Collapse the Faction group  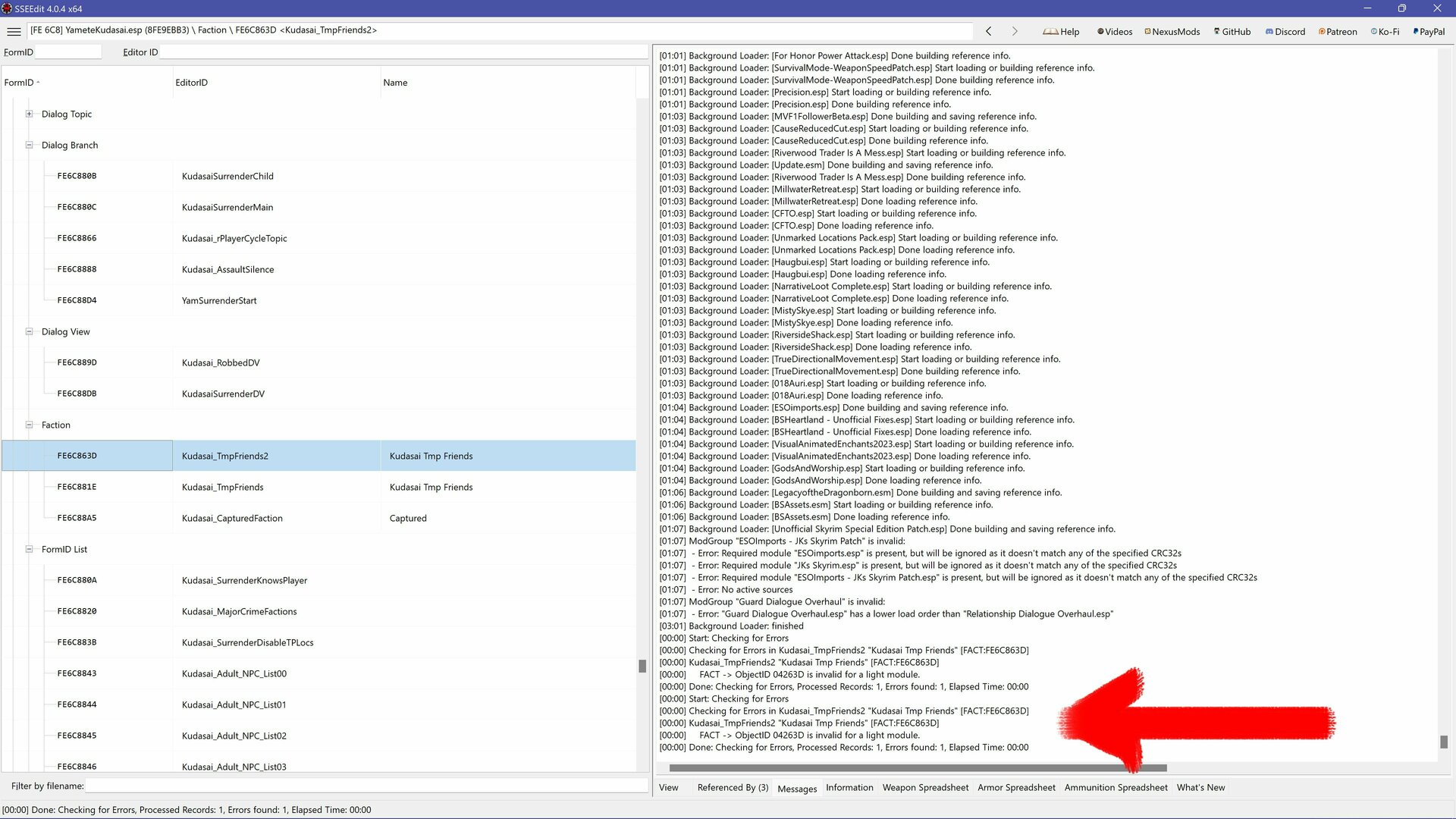(29, 425)
